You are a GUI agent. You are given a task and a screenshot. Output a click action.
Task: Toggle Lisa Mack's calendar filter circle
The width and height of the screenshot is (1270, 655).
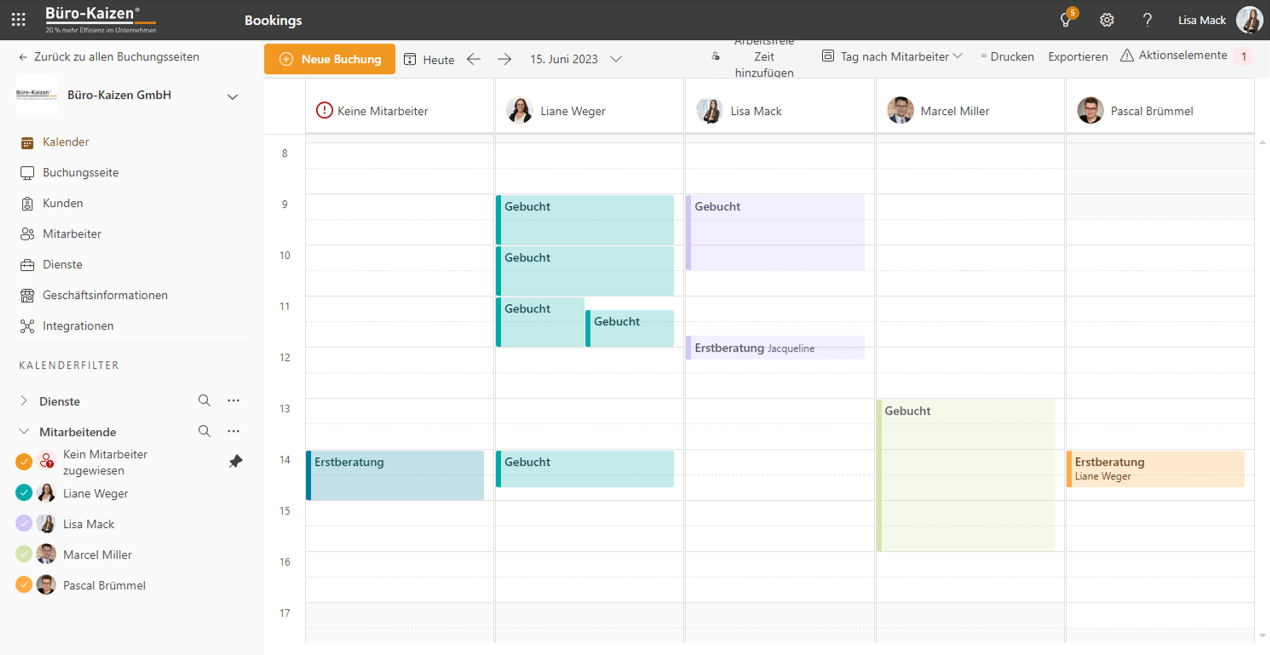(x=22, y=523)
